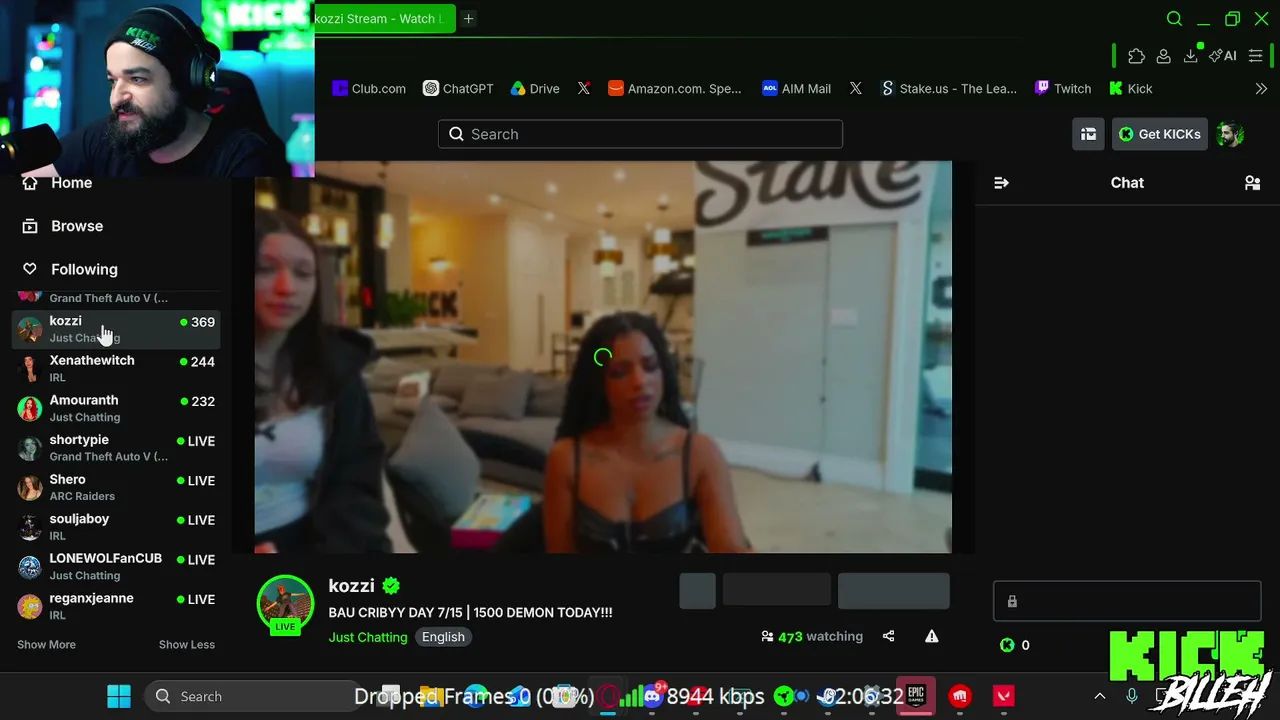Open Xenathewitch channel in the following list
Viewport: 1280px width, 720px height.
point(116,368)
